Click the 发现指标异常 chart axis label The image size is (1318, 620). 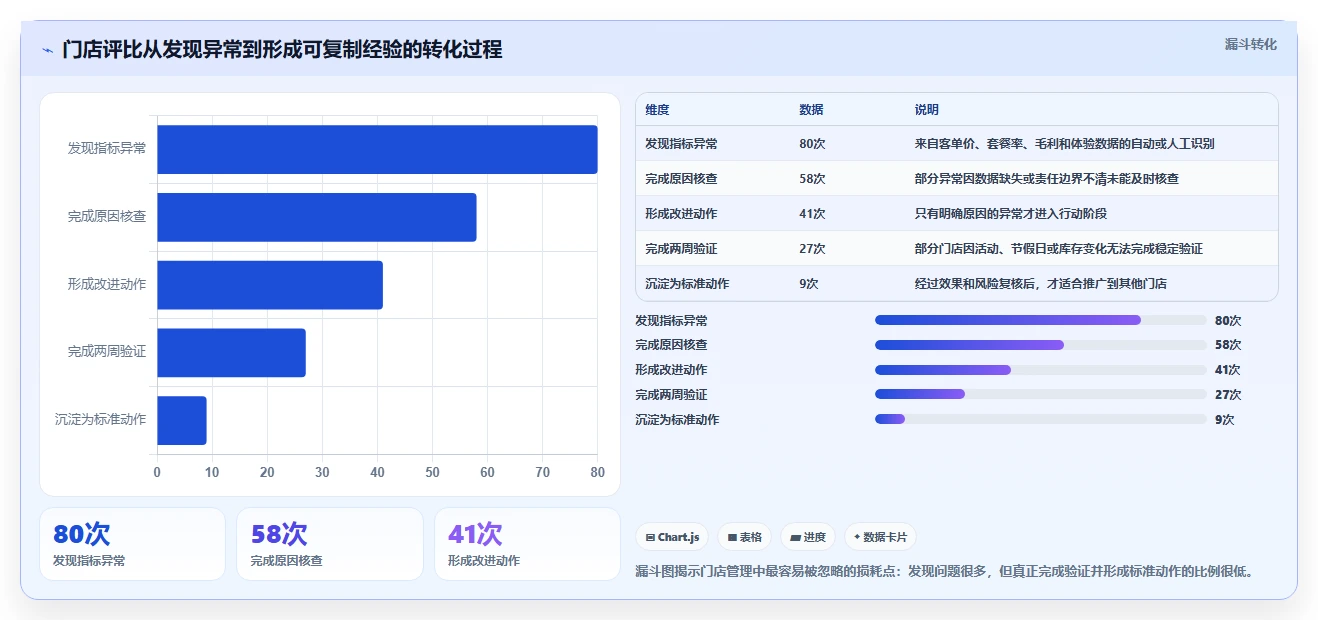tap(107, 149)
